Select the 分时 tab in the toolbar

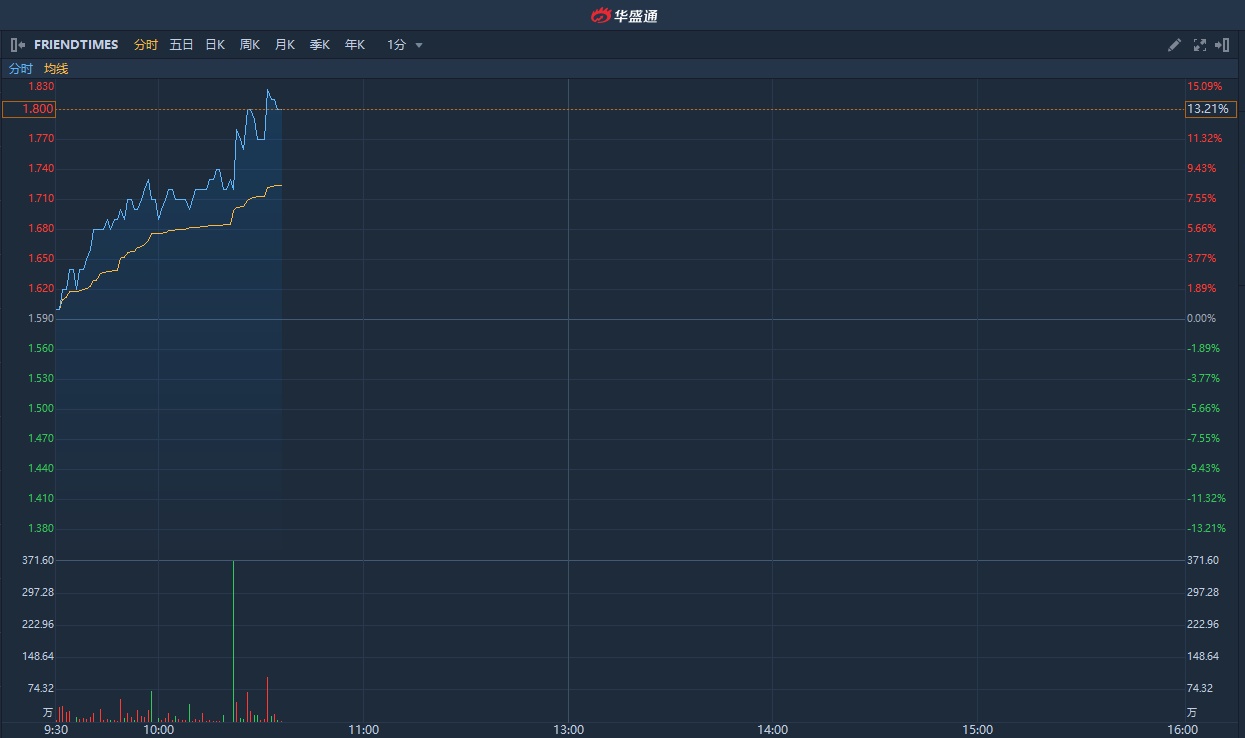[146, 45]
